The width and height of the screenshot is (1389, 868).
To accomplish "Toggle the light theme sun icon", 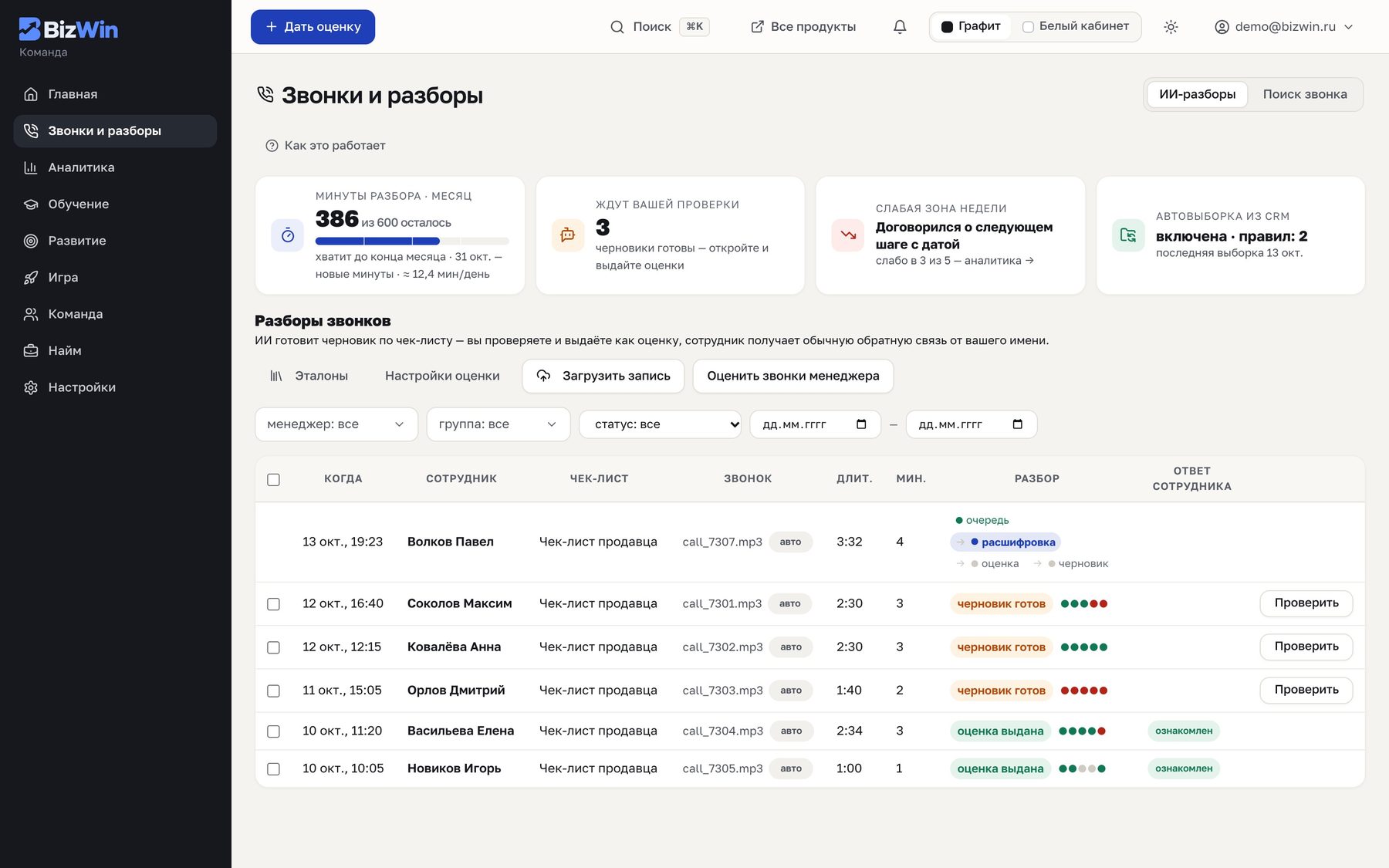I will [x=1171, y=27].
